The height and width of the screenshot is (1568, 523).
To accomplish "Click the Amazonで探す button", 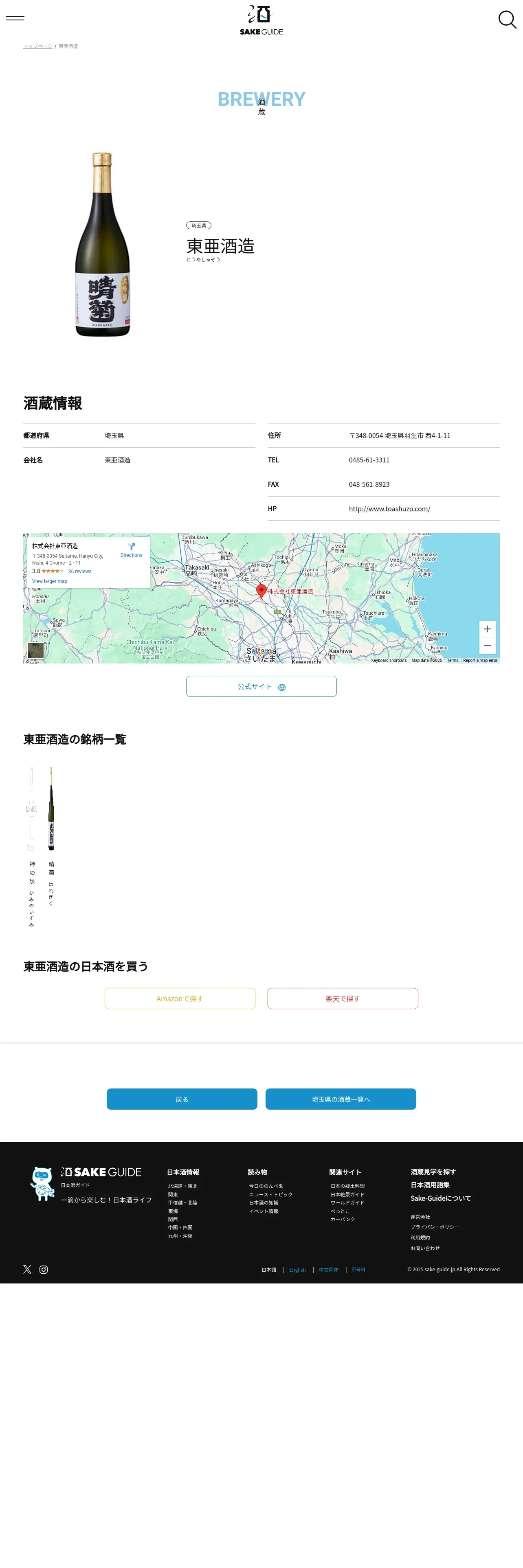I will pyautogui.click(x=180, y=999).
